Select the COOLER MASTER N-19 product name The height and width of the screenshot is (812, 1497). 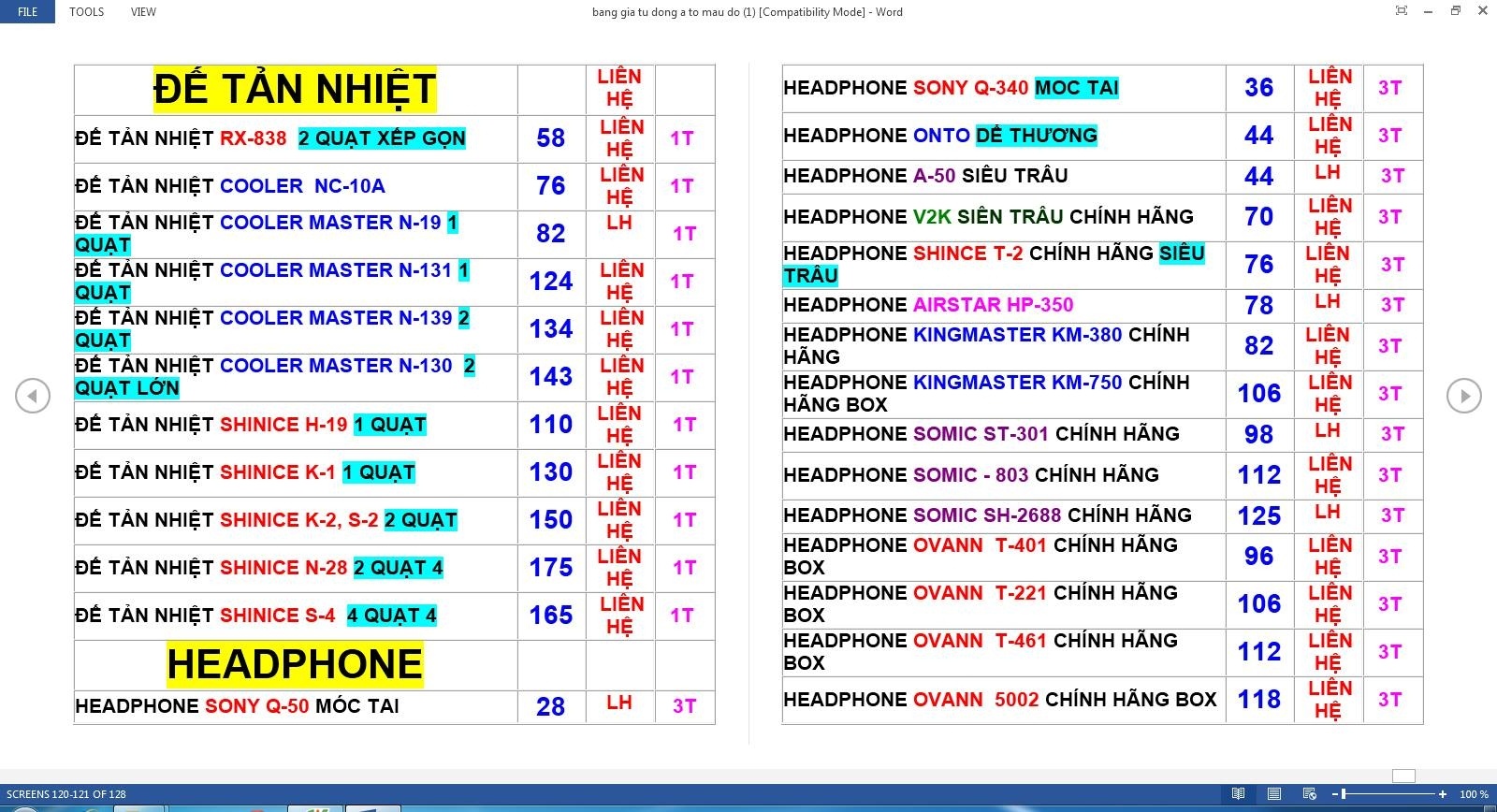click(x=330, y=223)
